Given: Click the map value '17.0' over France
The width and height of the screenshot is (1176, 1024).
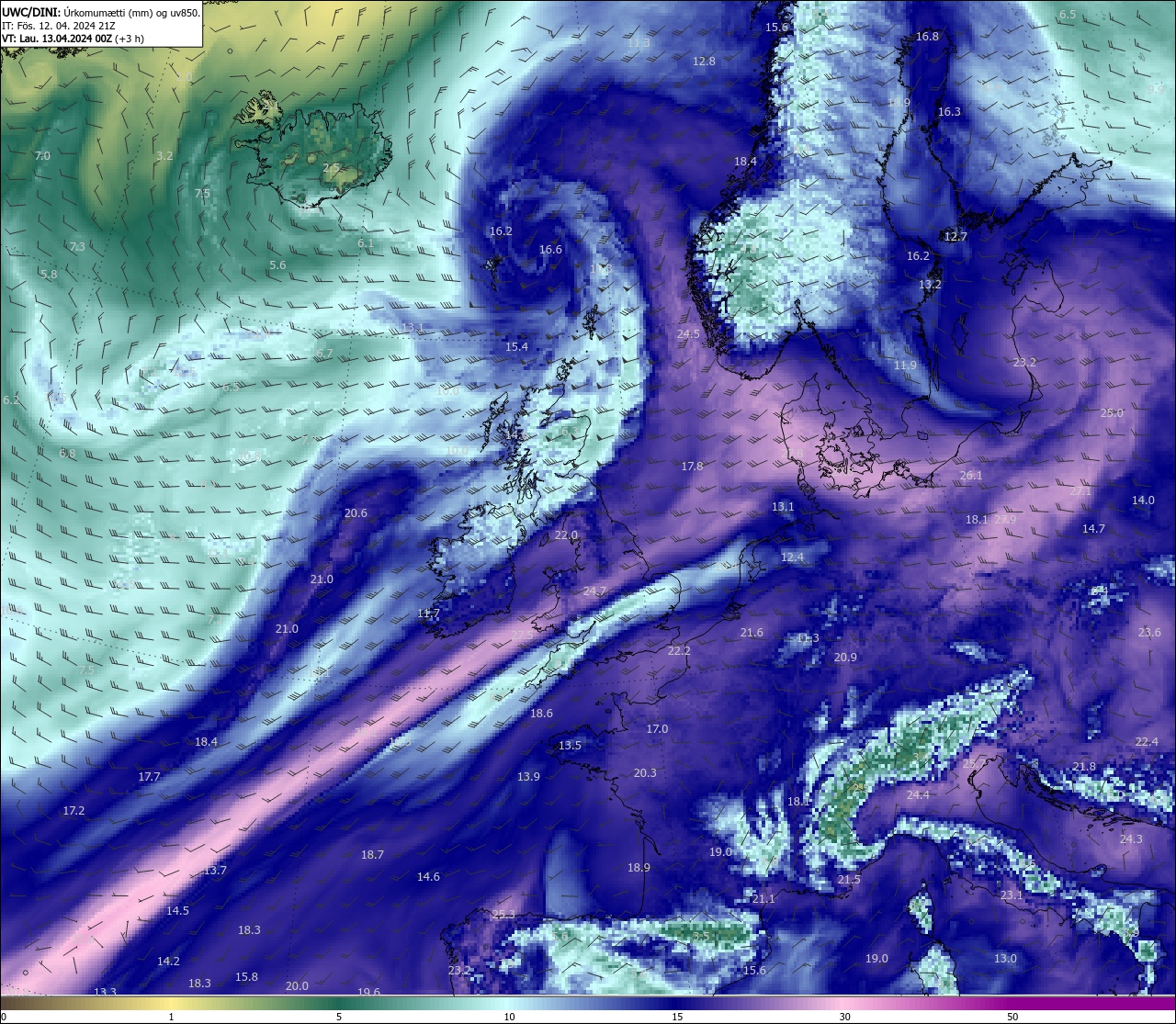Looking at the screenshot, I should pyautogui.click(x=657, y=729).
